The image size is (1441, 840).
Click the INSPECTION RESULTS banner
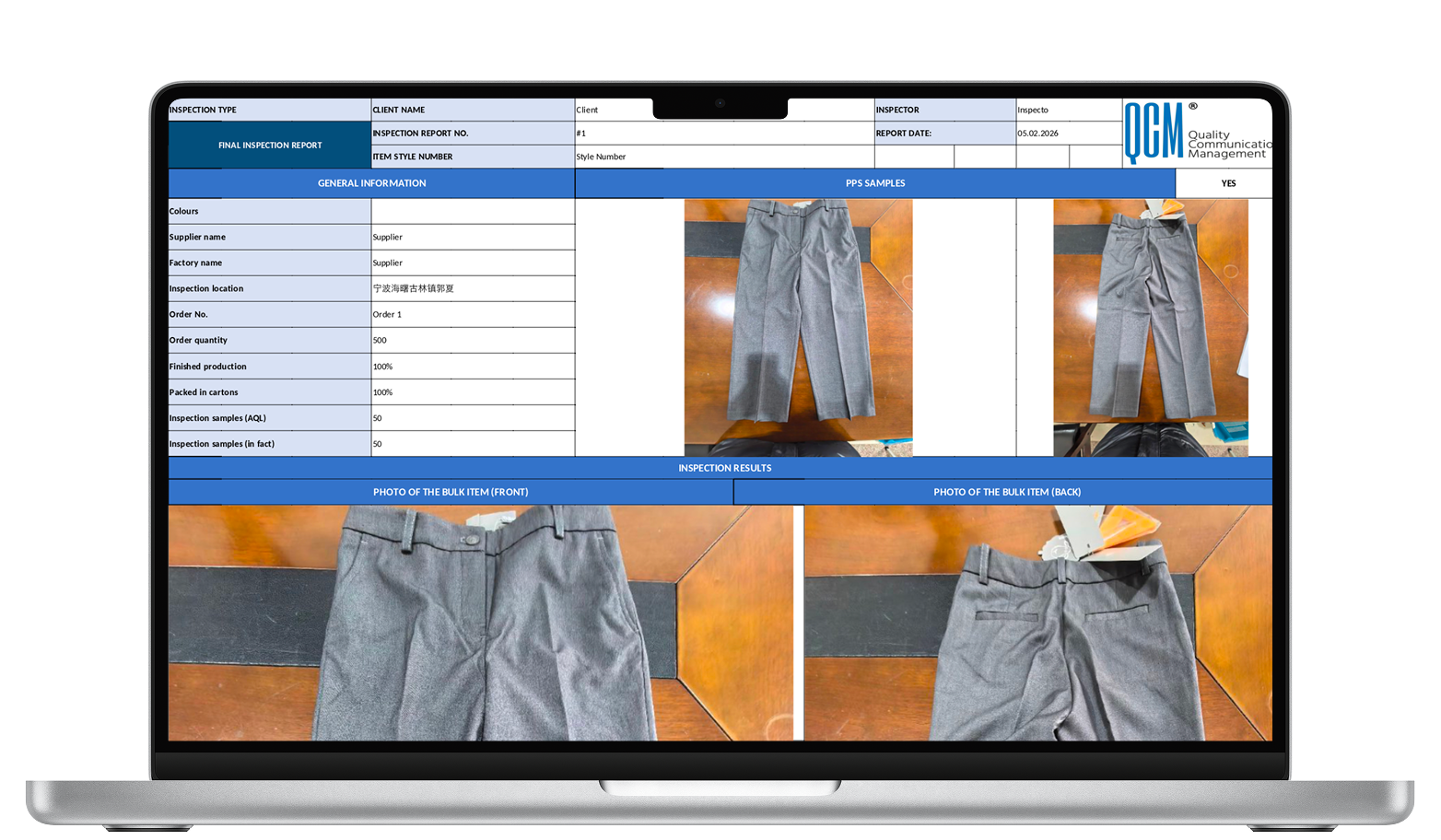pyautogui.click(x=724, y=468)
